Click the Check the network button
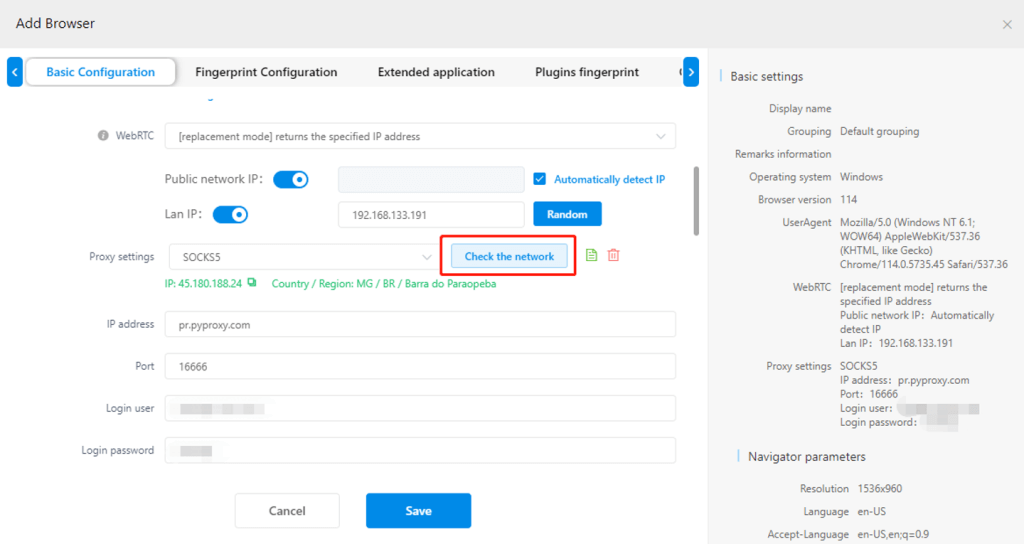Image resolution: width=1024 pixels, height=544 pixels. 509,256
